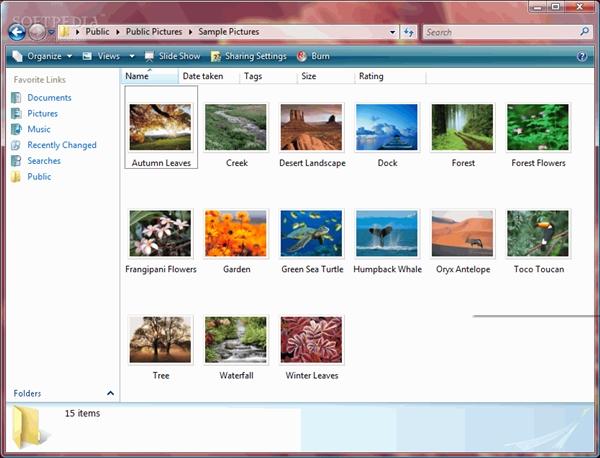Open the Documents favorite link
This screenshot has height=458, width=600.
pyautogui.click(x=49, y=98)
